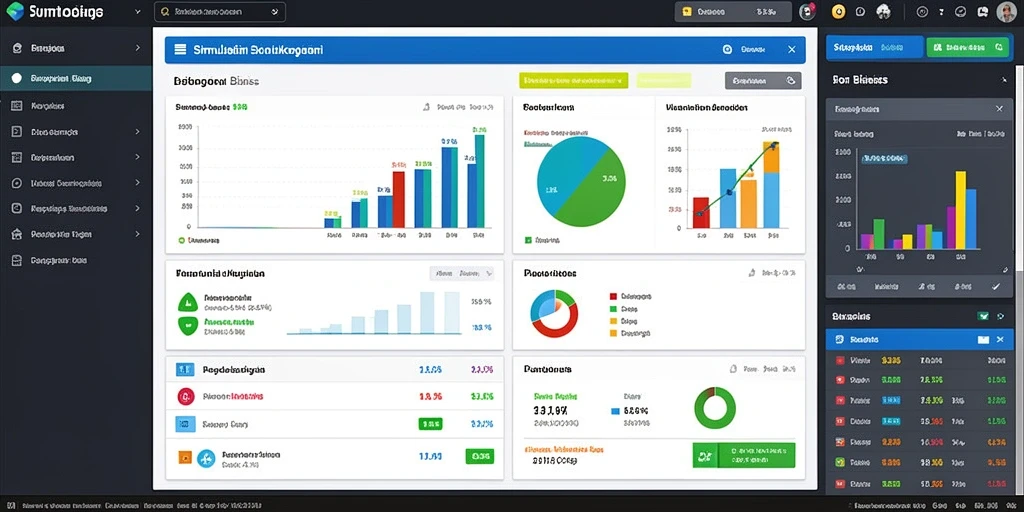This screenshot has height=512, width=1024.
Task: Click the large green button under the green donut
Action: point(744,455)
